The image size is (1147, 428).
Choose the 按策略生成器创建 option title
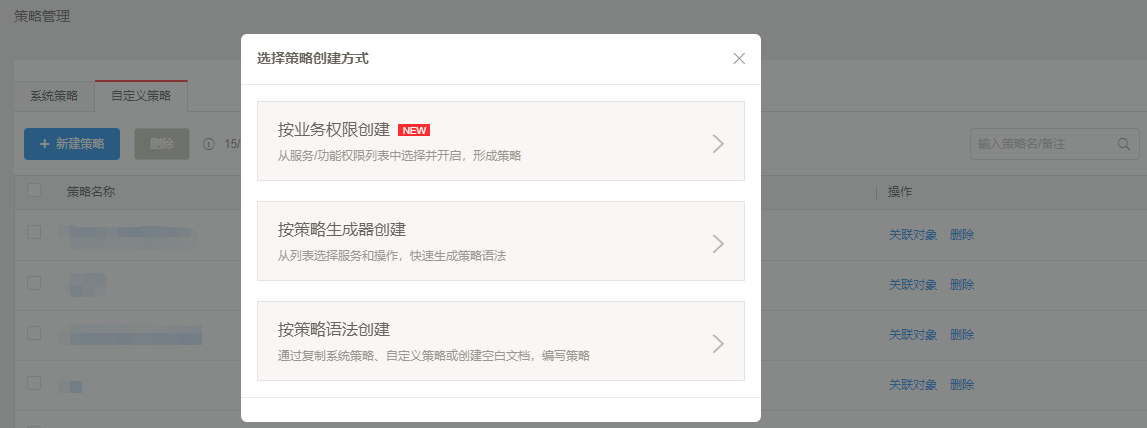(341, 230)
